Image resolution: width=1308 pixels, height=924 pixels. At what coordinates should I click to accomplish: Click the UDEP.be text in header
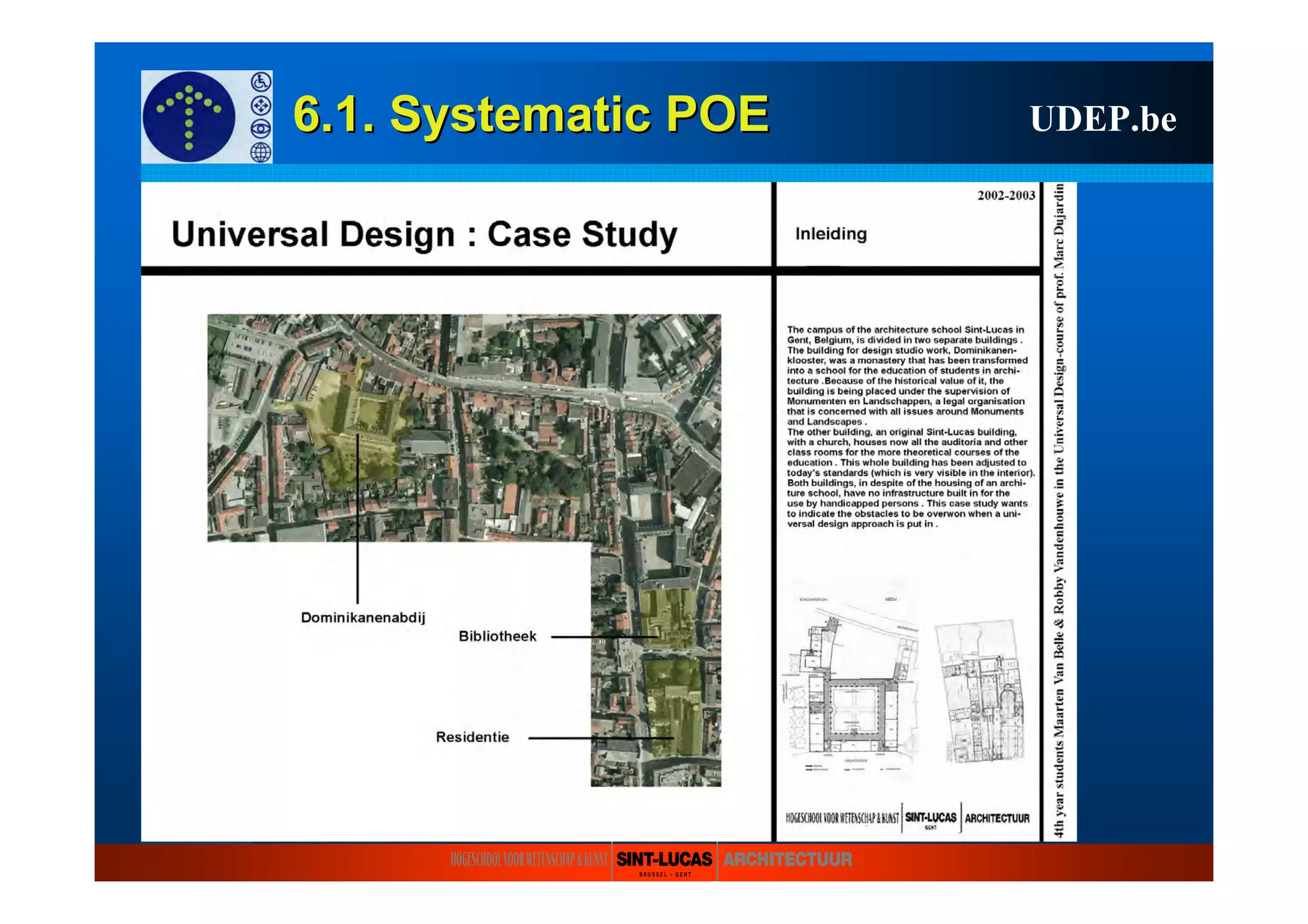1103,119
